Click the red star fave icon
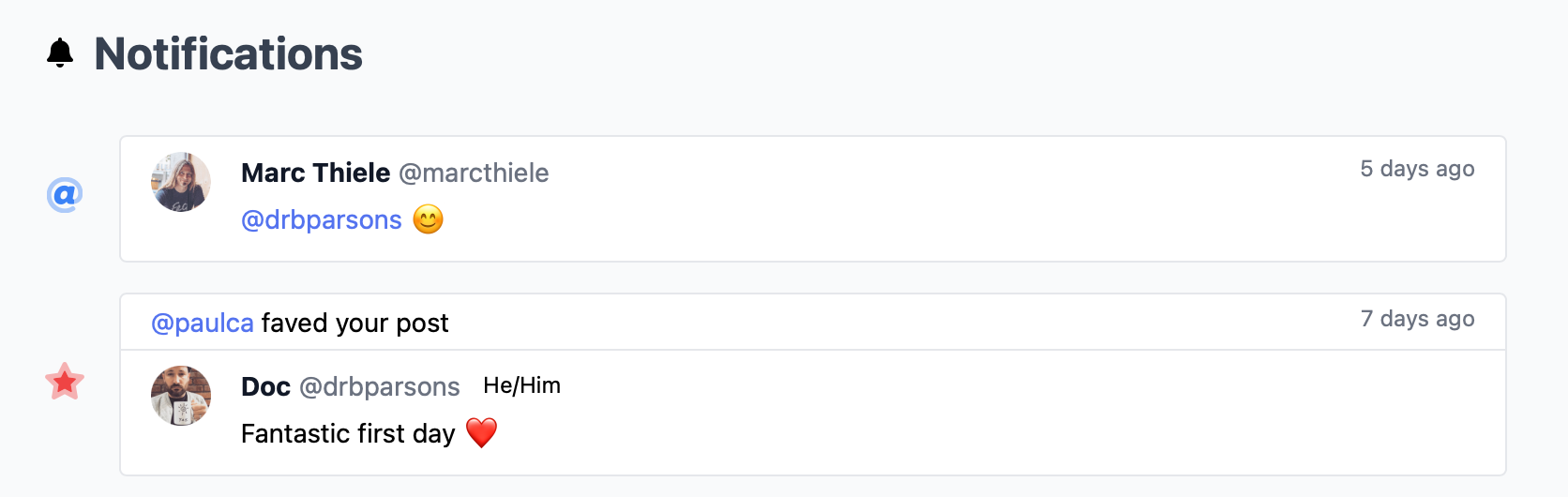1568x497 pixels. [65, 382]
